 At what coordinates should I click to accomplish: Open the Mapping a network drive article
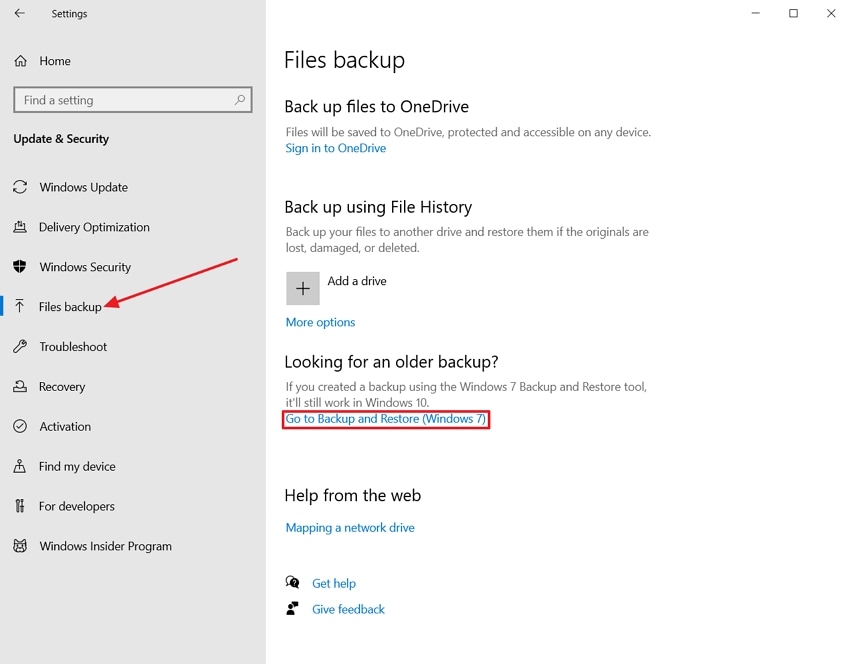pyautogui.click(x=350, y=527)
